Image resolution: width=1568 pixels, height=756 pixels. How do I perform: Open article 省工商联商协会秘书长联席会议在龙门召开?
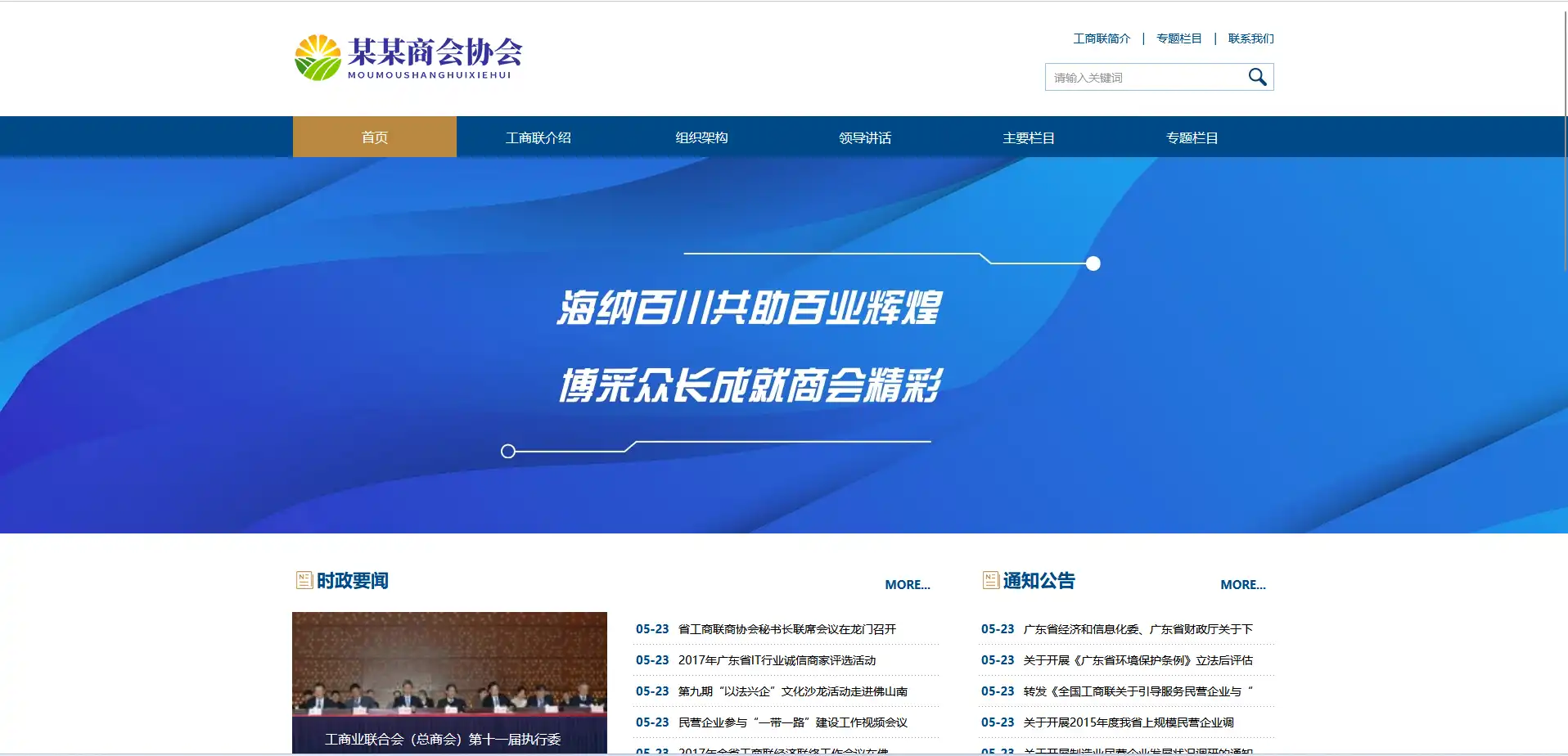click(x=786, y=629)
